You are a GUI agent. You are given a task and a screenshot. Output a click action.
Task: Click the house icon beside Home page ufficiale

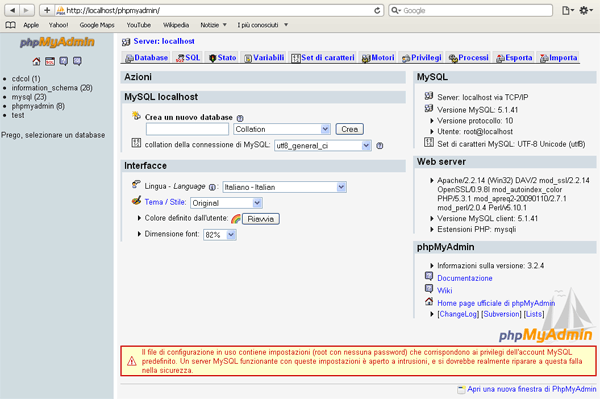429,301
